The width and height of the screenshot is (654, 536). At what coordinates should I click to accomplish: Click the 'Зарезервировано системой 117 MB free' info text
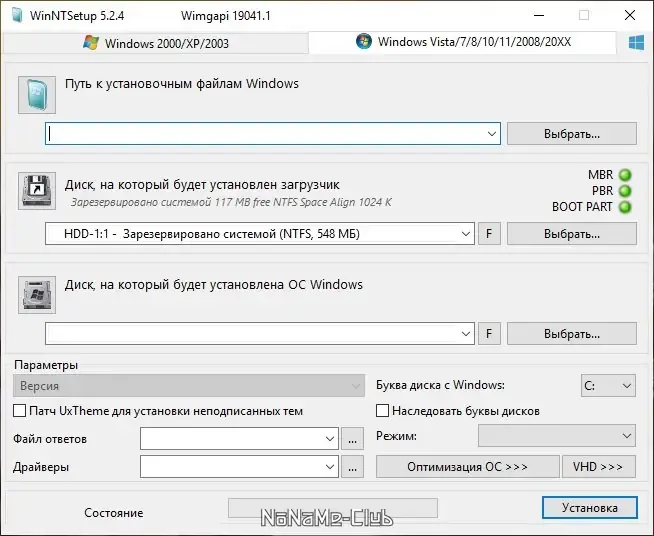pos(231,202)
